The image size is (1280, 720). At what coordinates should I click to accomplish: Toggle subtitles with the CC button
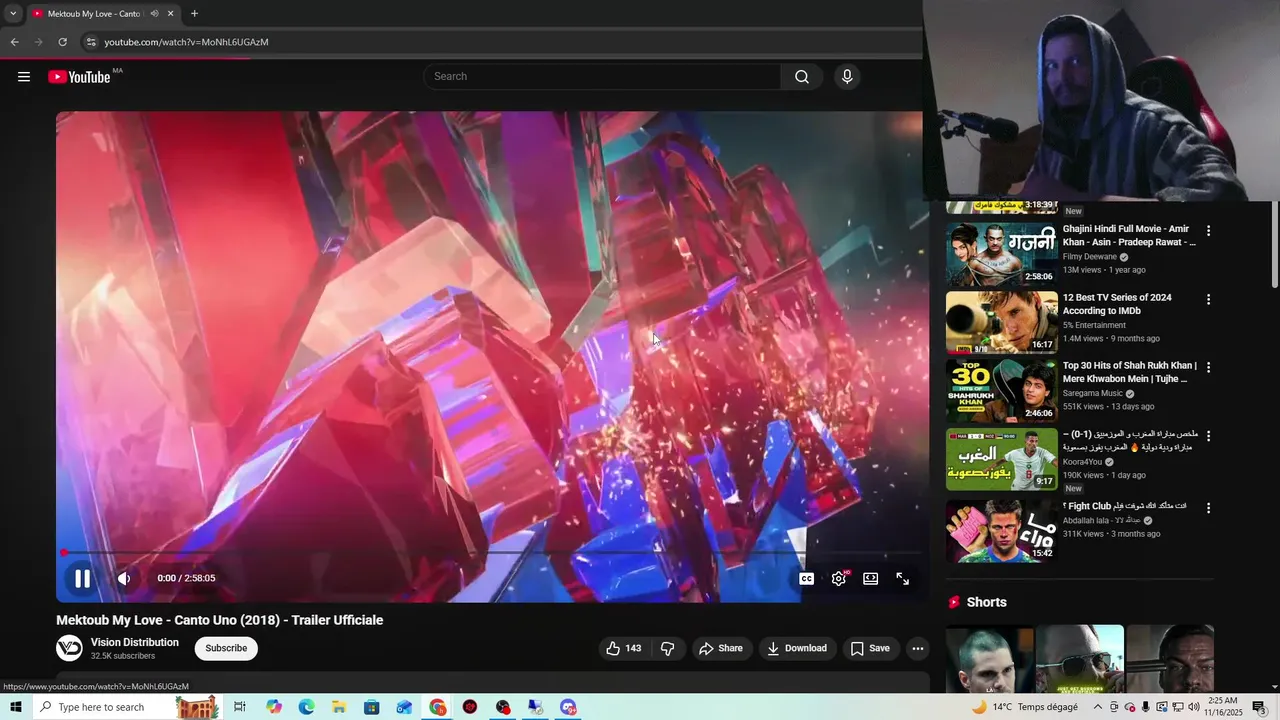[806, 579]
